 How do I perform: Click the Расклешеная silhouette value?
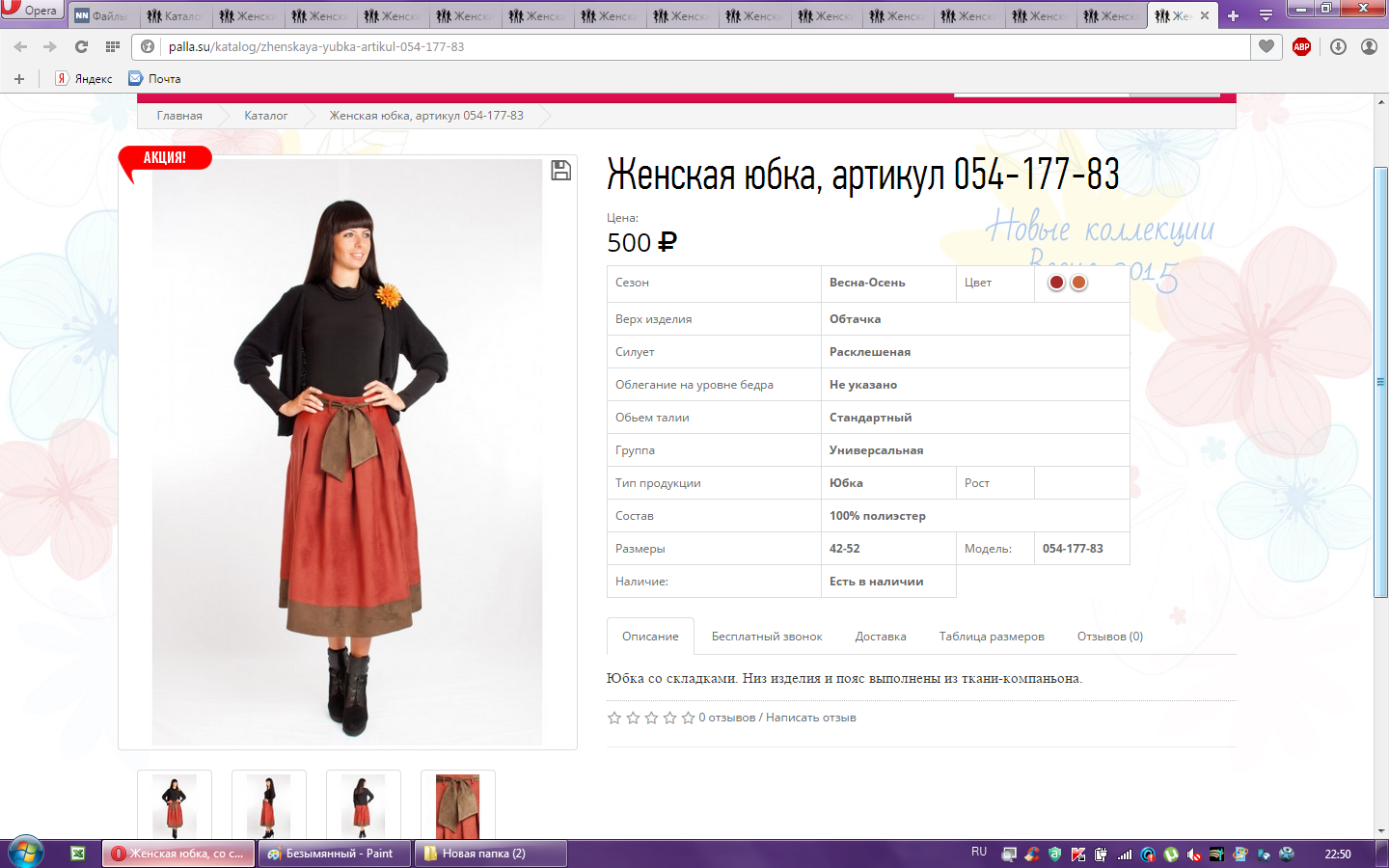tap(870, 352)
